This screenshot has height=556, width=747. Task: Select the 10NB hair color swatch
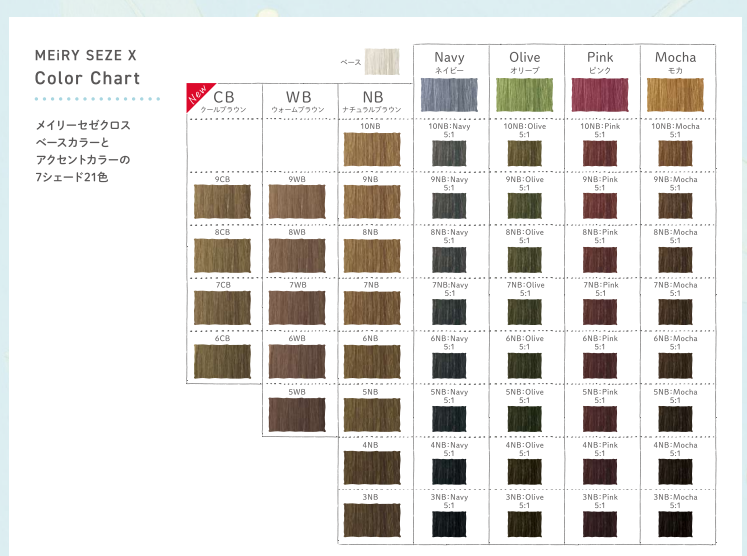coord(372,149)
